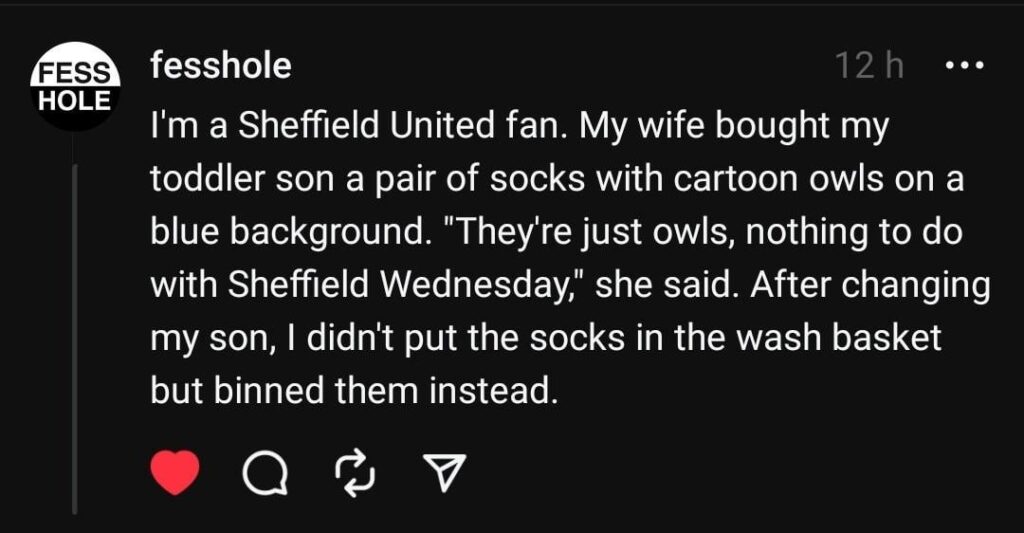Click the 12 h post timestamp

(869, 67)
